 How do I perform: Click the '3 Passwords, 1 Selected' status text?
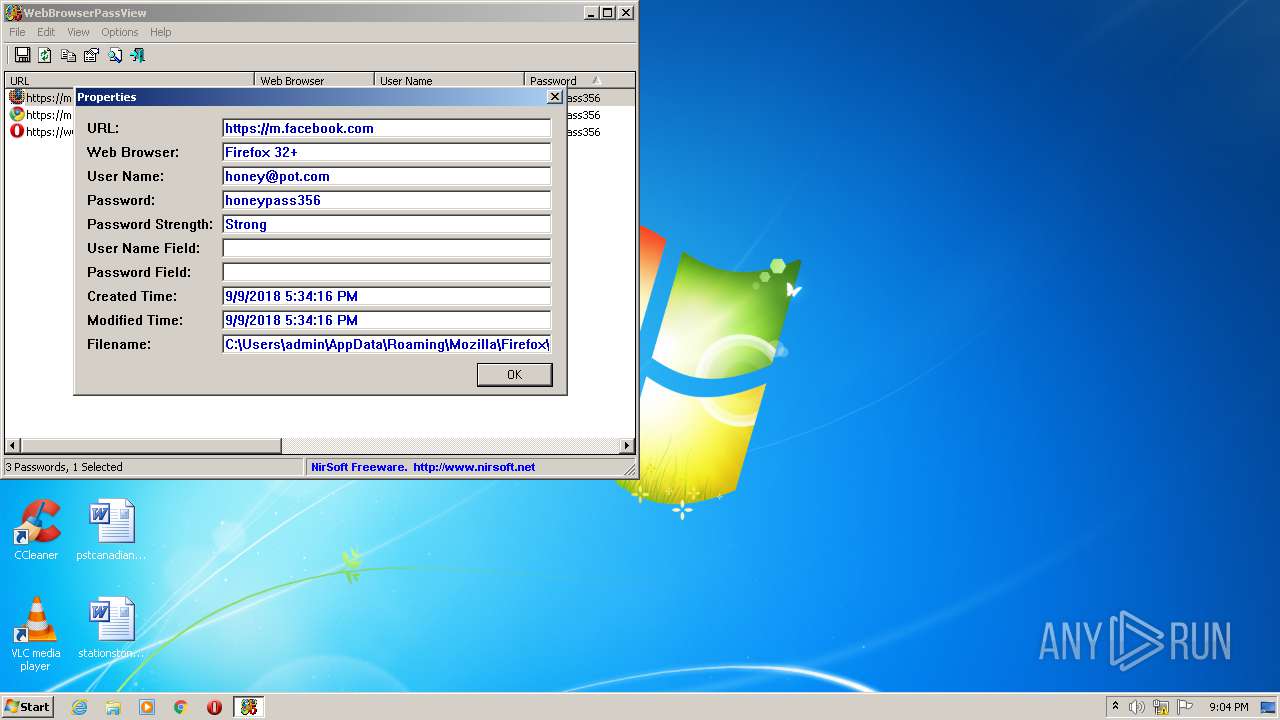pyautogui.click(x=64, y=467)
